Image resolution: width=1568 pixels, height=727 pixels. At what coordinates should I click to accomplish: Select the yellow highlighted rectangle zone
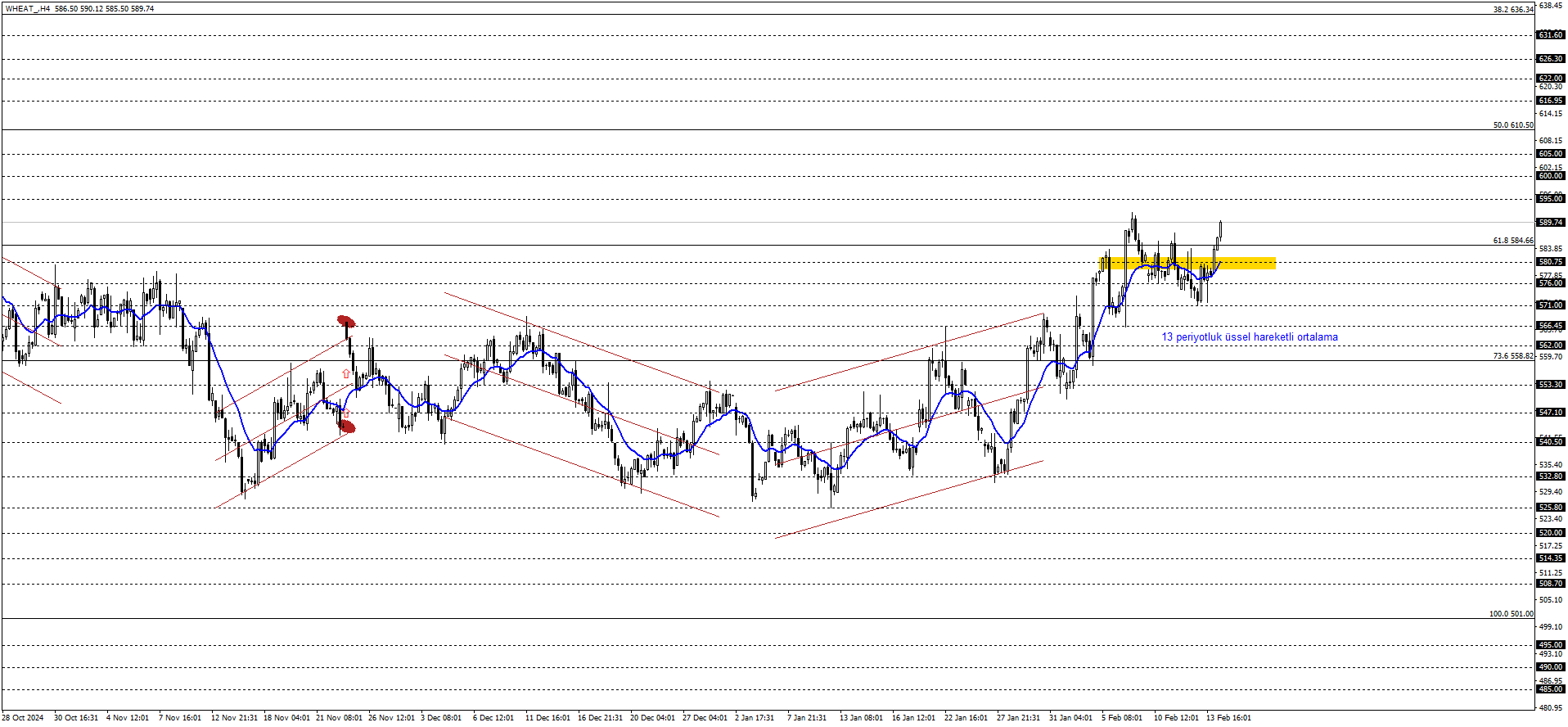[1187, 263]
